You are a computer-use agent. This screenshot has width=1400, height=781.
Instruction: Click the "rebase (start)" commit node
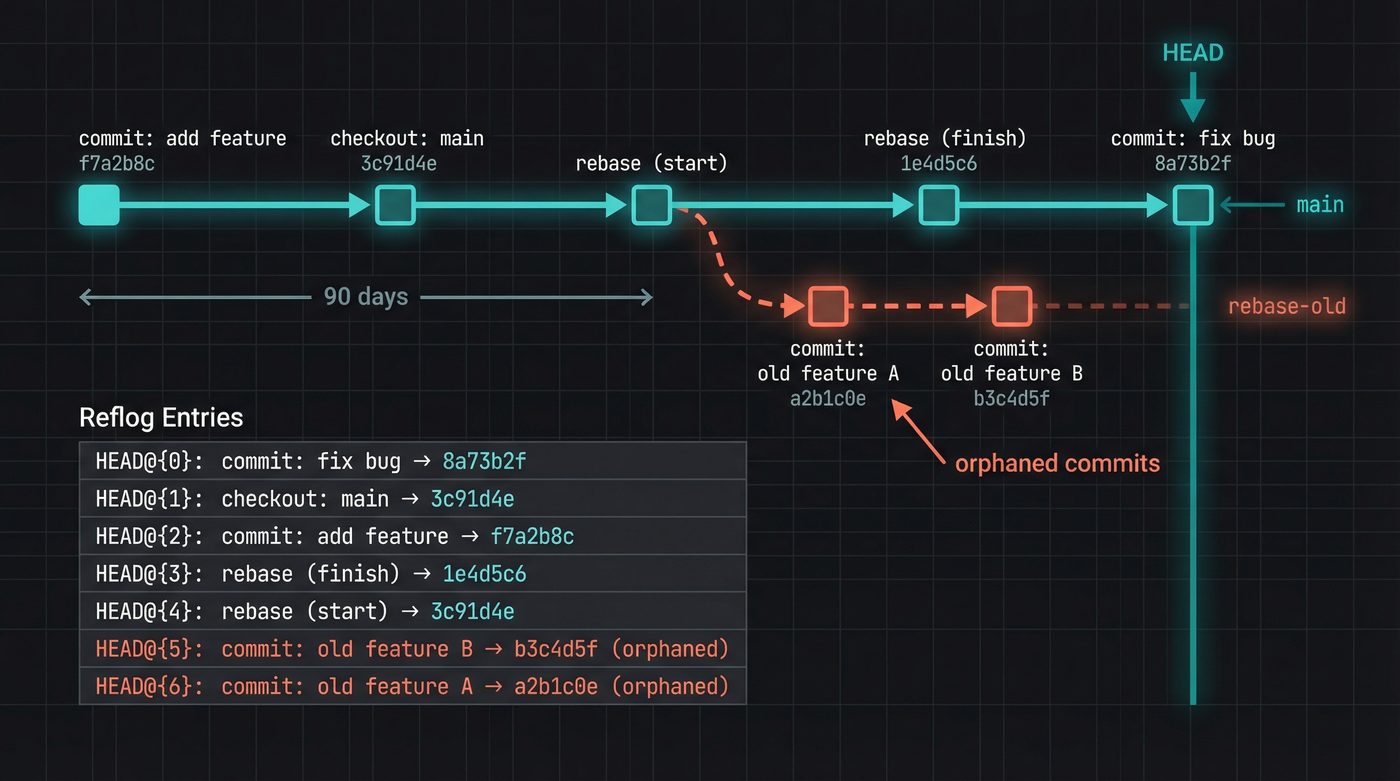pos(651,204)
